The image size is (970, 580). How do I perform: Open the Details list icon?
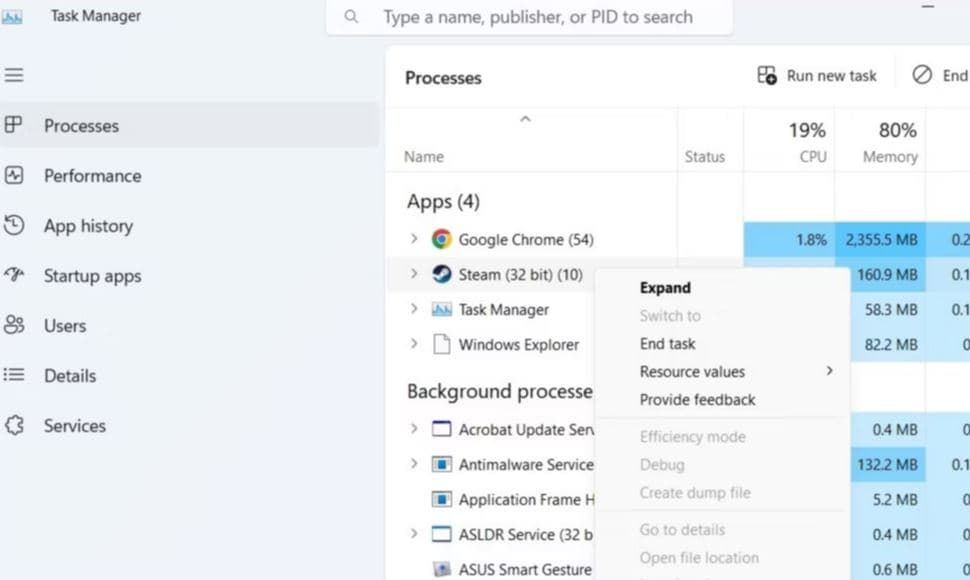pos(14,375)
